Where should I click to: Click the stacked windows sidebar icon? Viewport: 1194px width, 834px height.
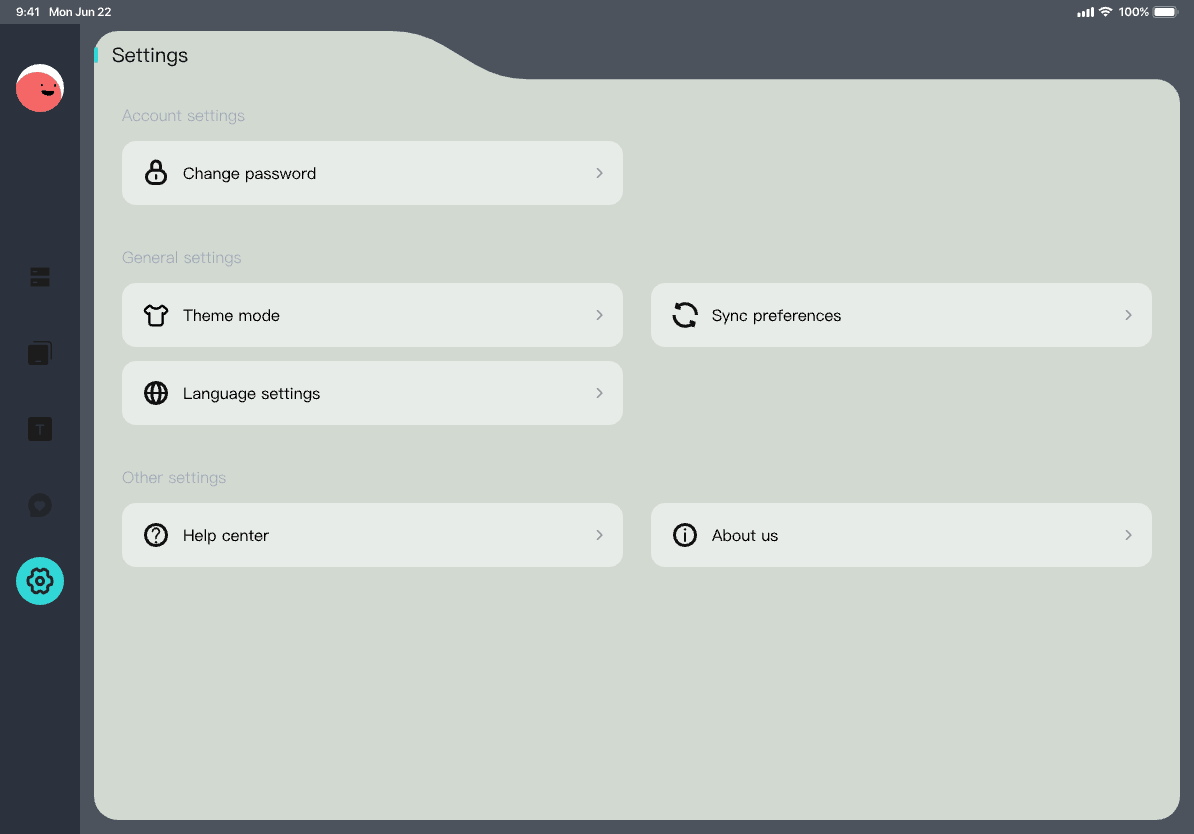click(40, 353)
